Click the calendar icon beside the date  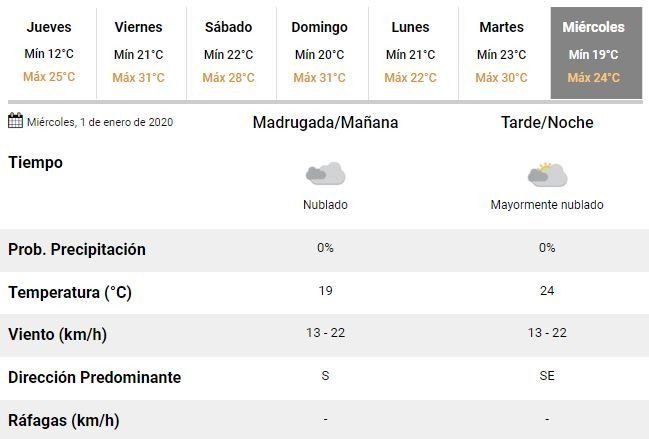click(15, 122)
